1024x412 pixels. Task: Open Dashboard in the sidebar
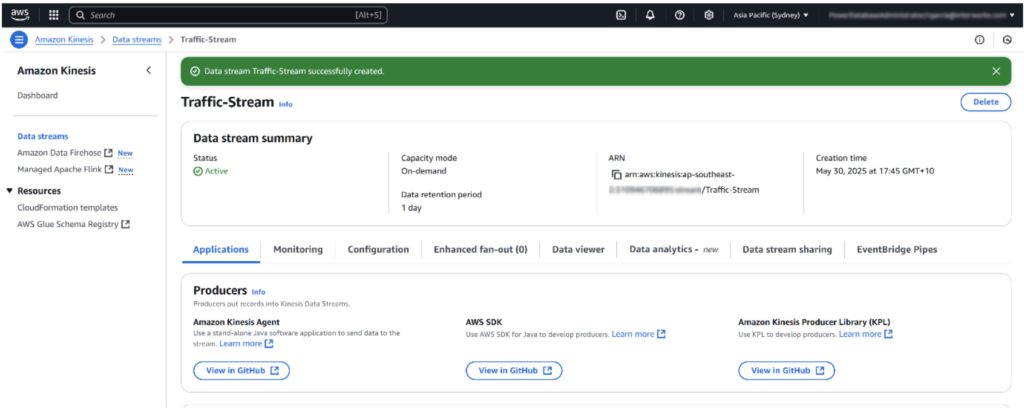(37, 95)
